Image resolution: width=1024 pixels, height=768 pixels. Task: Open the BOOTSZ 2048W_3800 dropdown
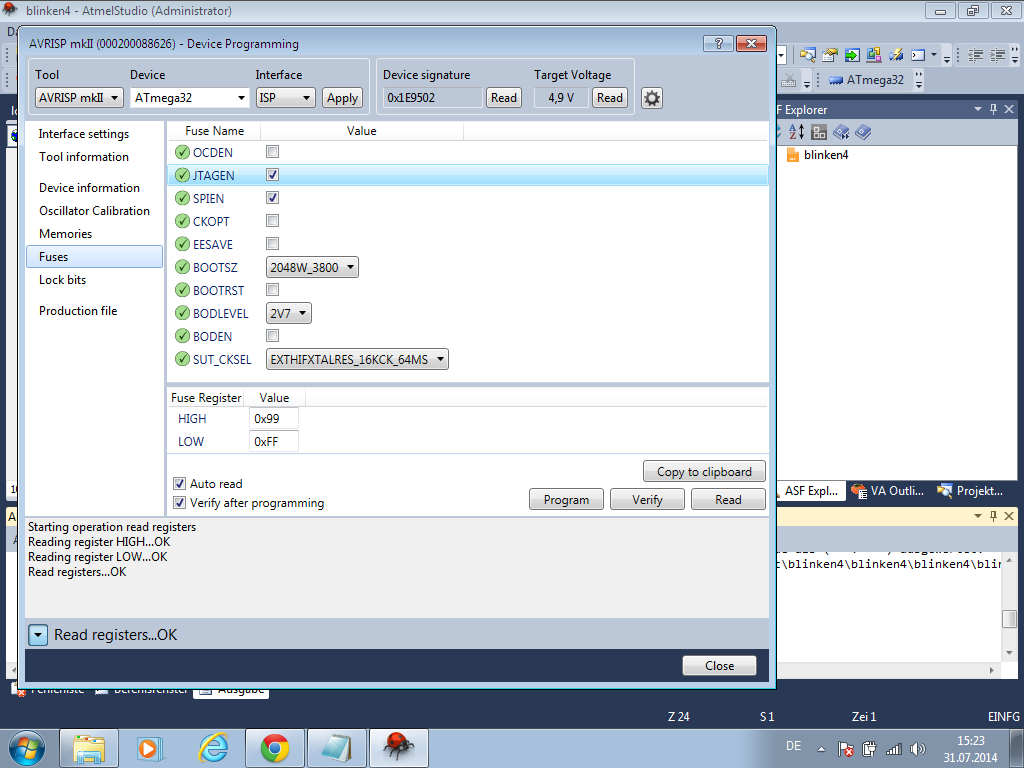(x=312, y=267)
